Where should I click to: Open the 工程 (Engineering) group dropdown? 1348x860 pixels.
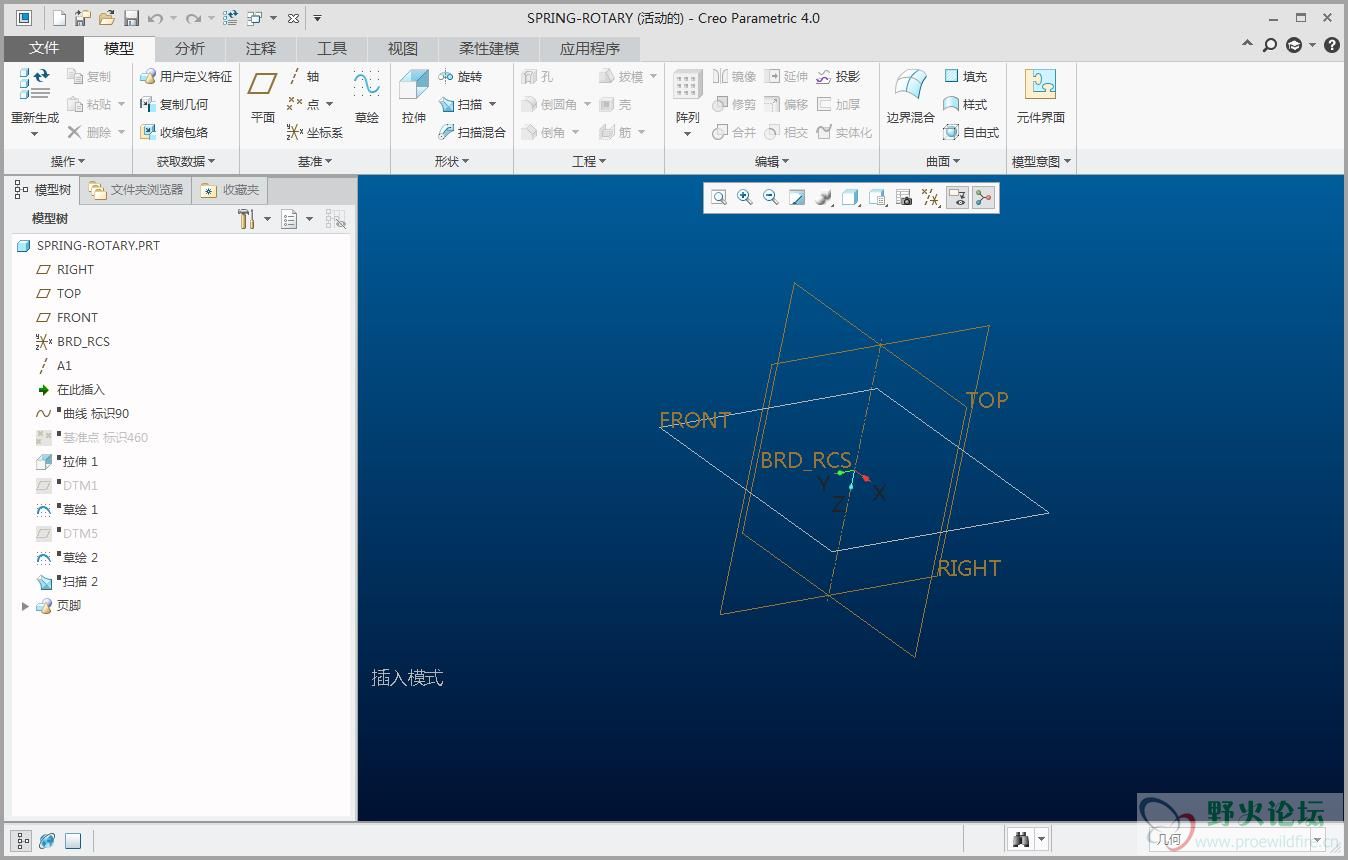(589, 161)
